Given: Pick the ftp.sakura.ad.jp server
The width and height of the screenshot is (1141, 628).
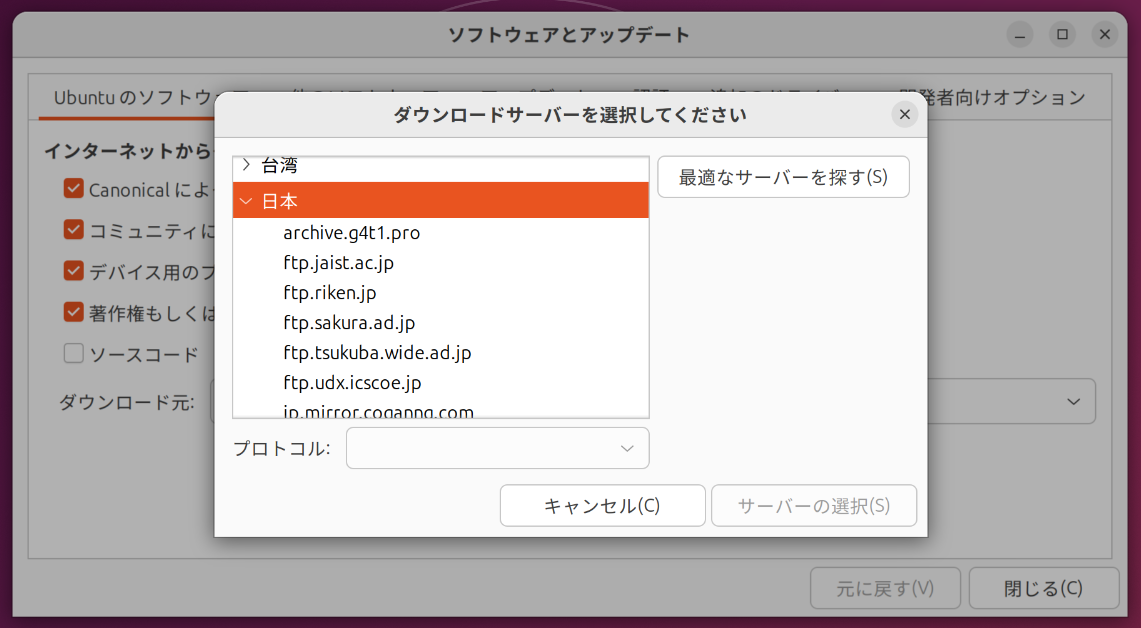Looking at the screenshot, I should [x=349, y=323].
